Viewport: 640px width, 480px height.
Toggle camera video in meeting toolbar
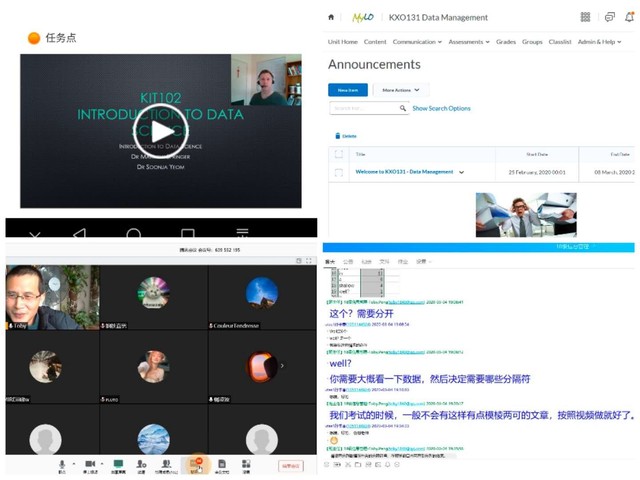tap(89, 465)
